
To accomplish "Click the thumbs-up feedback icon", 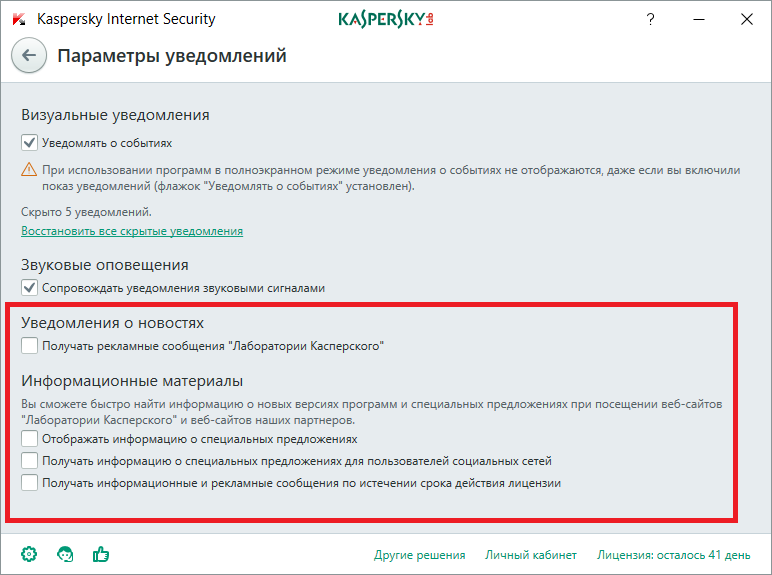I will coord(101,554).
